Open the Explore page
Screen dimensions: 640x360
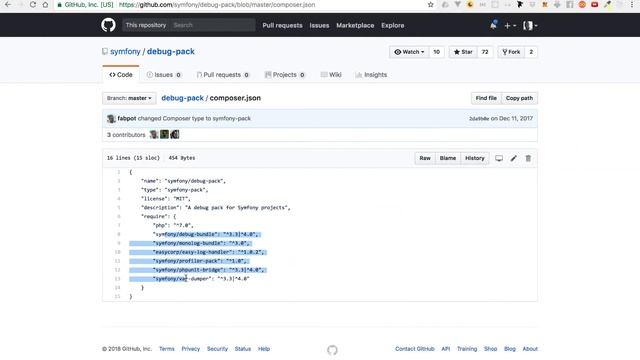coord(393,25)
